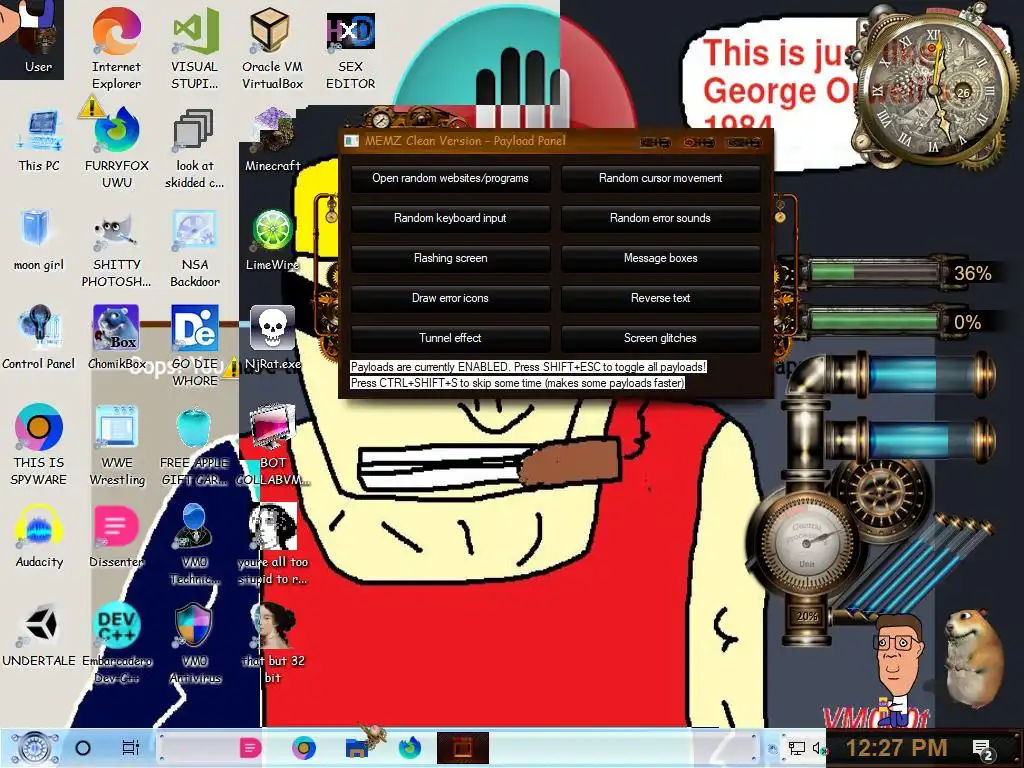Image resolution: width=1024 pixels, height=768 pixels.
Task: Select the BOT COLLABVM icon
Action: coord(272,444)
